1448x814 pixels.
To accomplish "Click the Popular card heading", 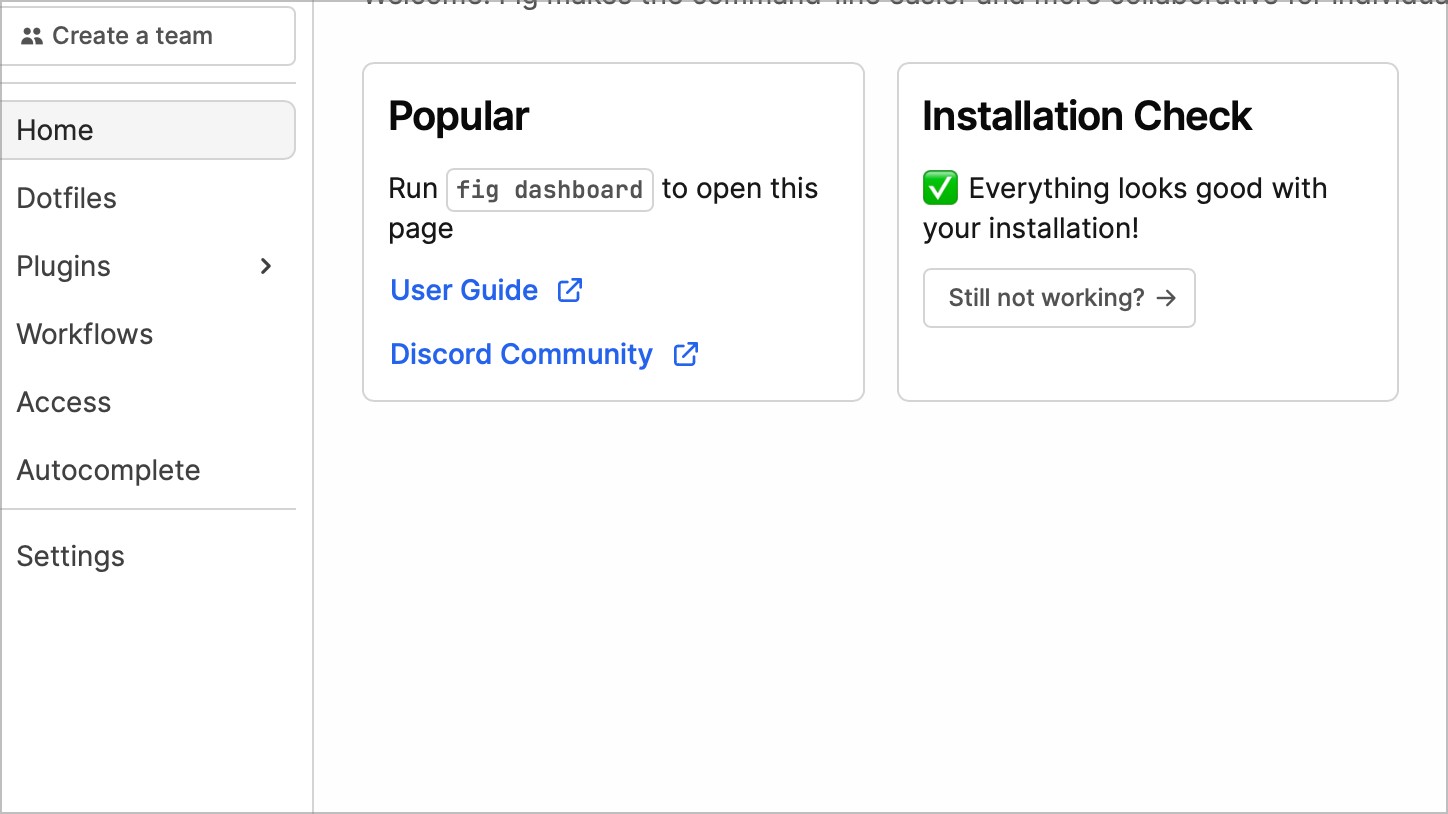I will click(x=459, y=116).
